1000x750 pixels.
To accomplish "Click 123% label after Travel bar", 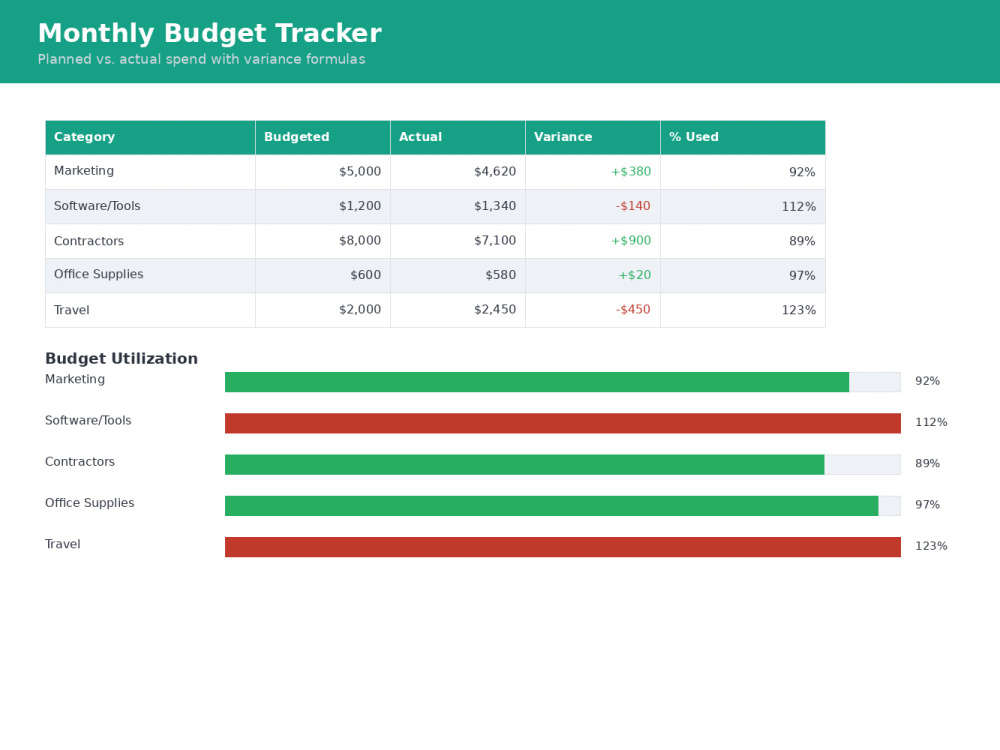I will (x=931, y=546).
